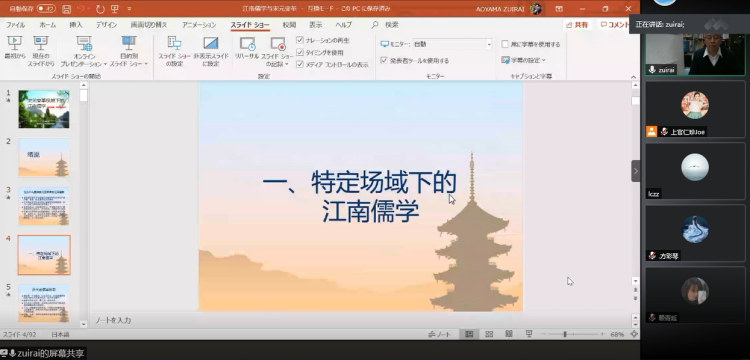The height and width of the screenshot is (360, 750).
Task: Click the language indicator 日本語 in status bar
Action: click(60, 334)
